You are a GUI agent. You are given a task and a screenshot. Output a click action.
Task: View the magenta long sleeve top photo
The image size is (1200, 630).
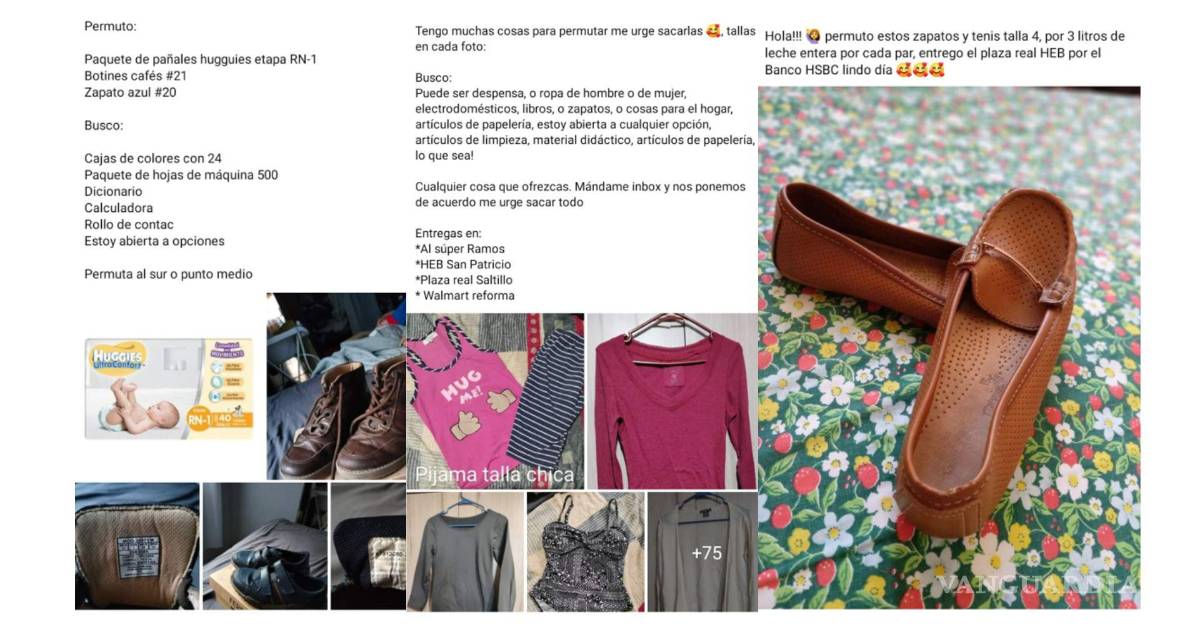[x=672, y=401]
